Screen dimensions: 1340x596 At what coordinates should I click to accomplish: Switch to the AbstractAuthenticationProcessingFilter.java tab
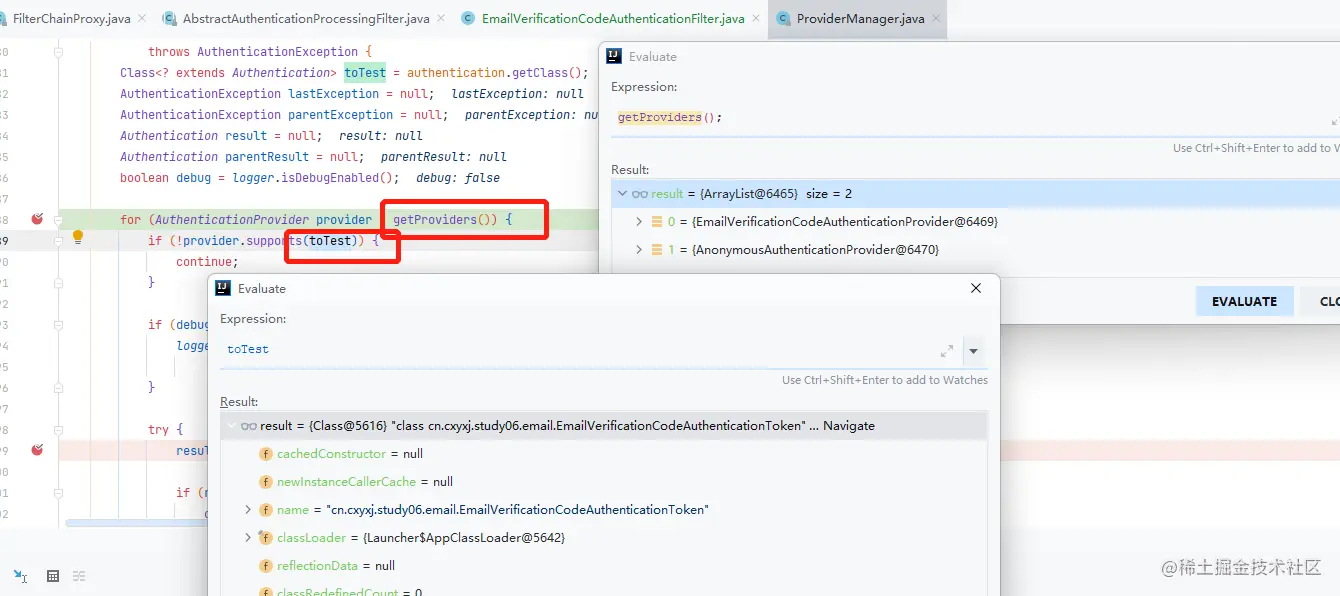click(x=306, y=19)
